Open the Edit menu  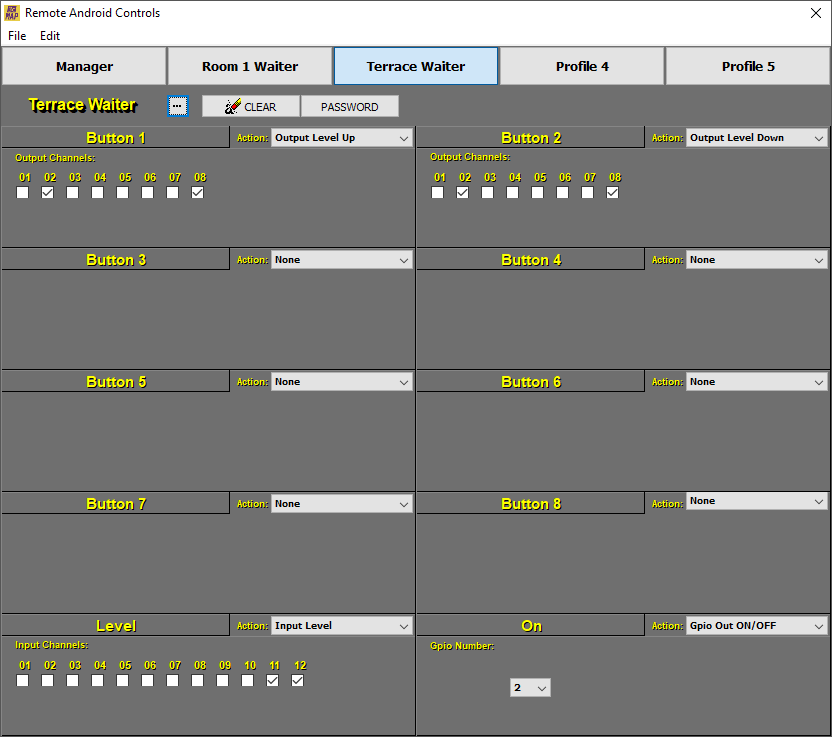click(x=49, y=35)
